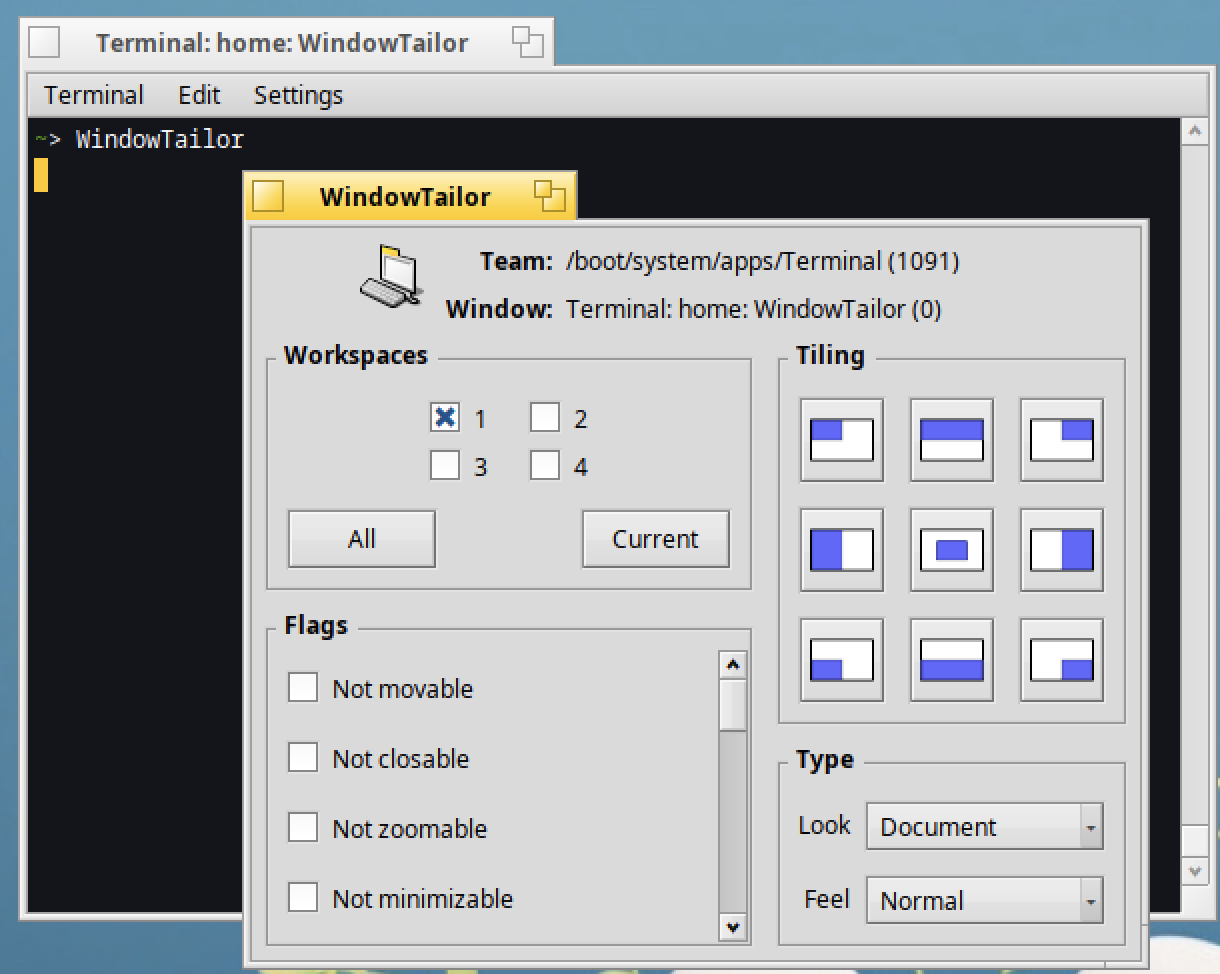Check the Not zoomable flag

303,828
